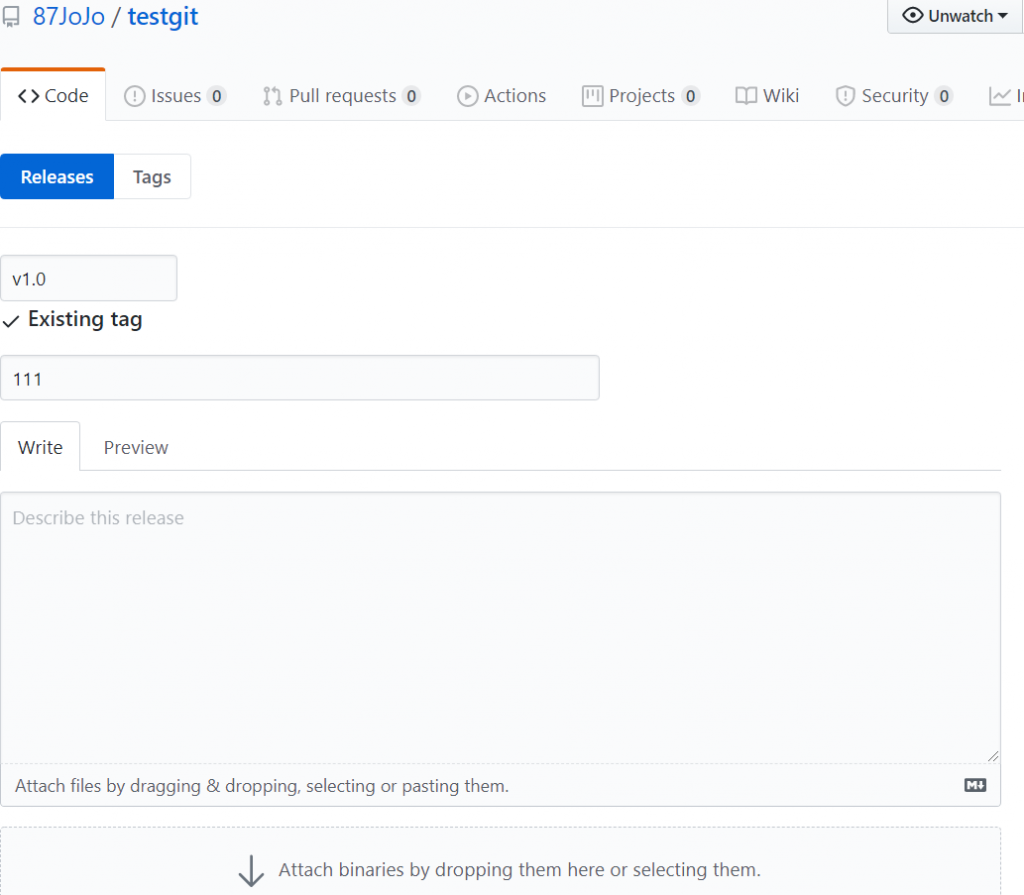1024x895 pixels.
Task: Open the testgit repository link
Action: point(163,16)
